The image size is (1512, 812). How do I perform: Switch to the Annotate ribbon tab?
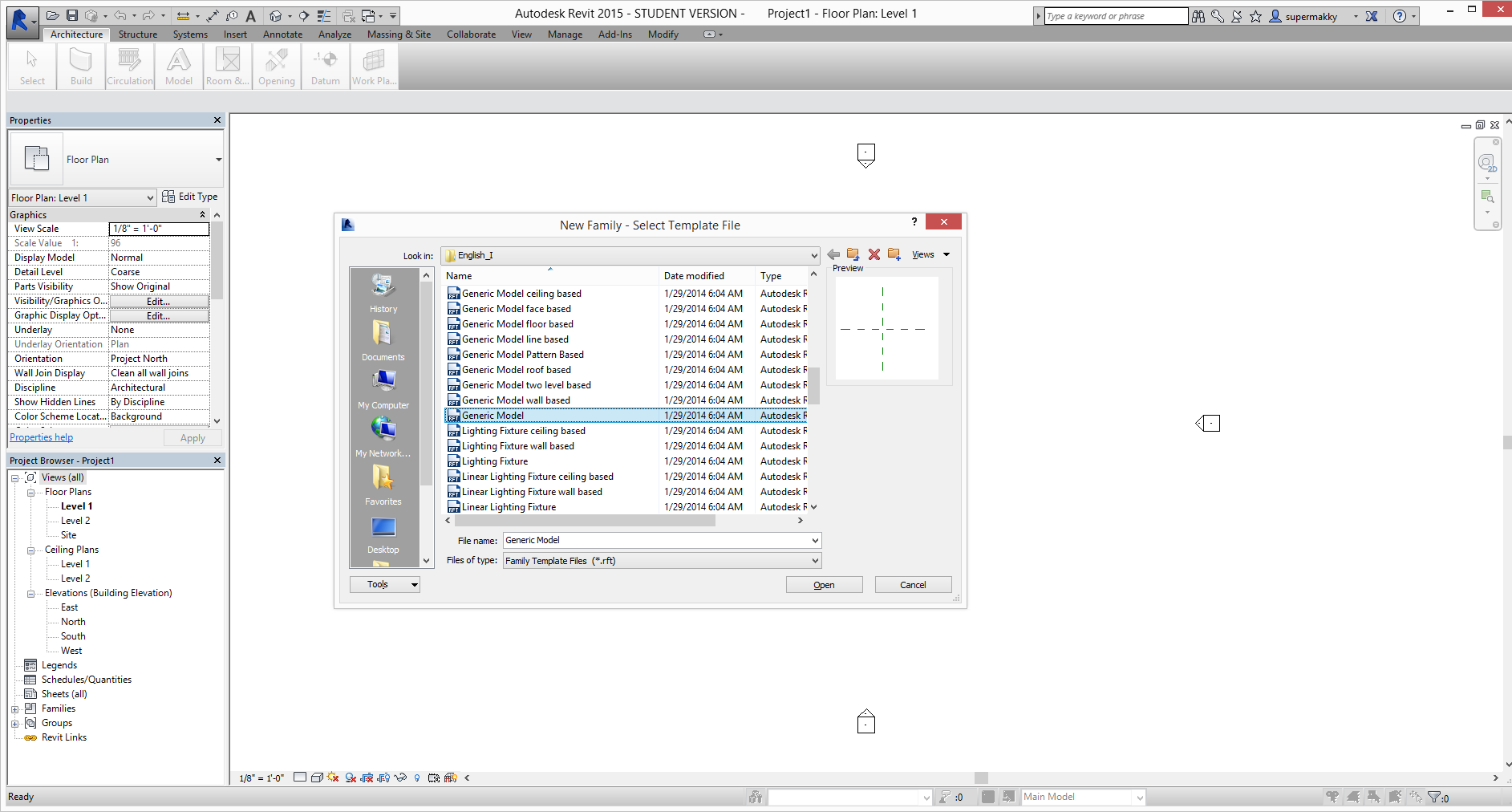click(283, 35)
